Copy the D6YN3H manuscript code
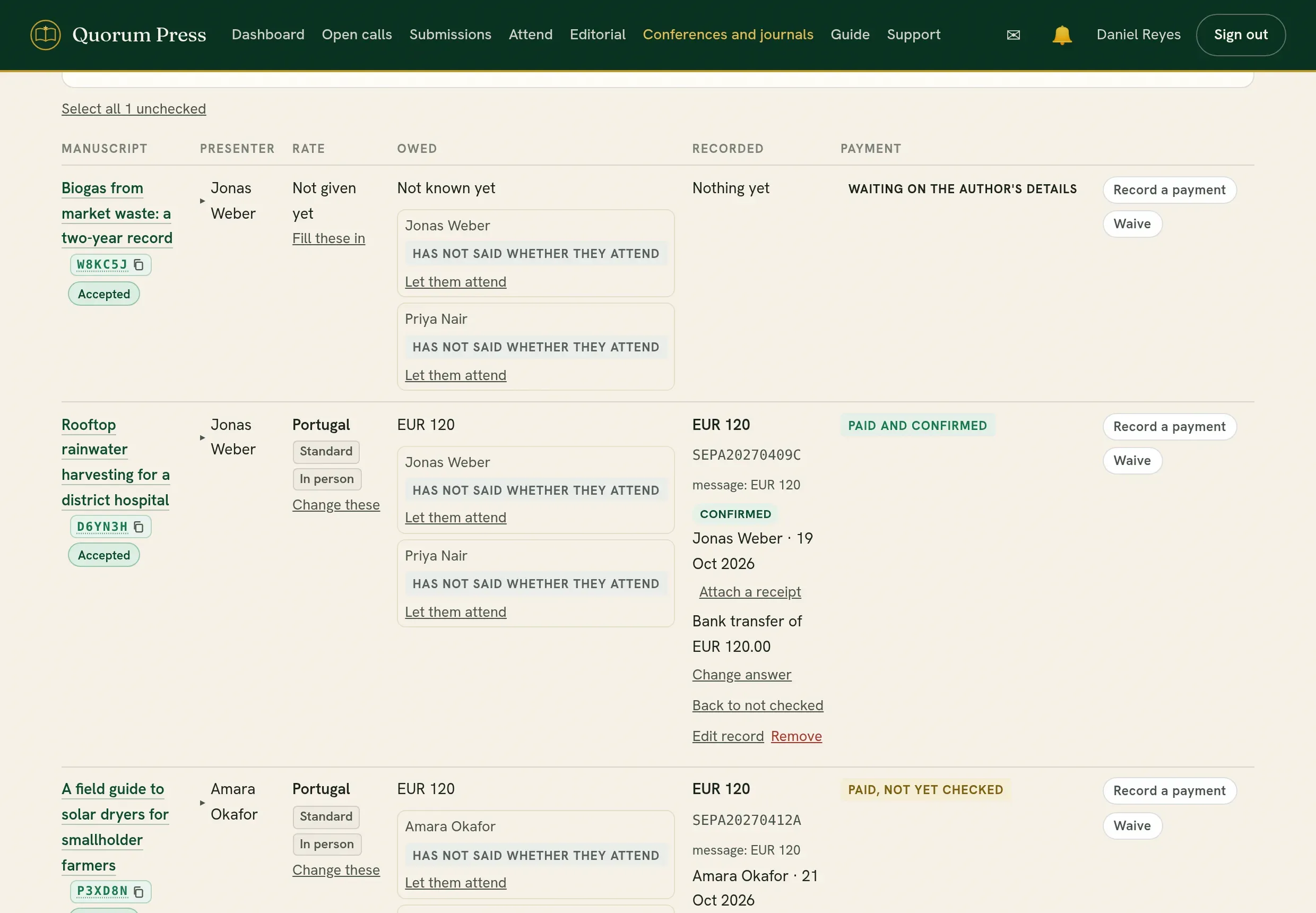1316x913 pixels. click(138, 527)
